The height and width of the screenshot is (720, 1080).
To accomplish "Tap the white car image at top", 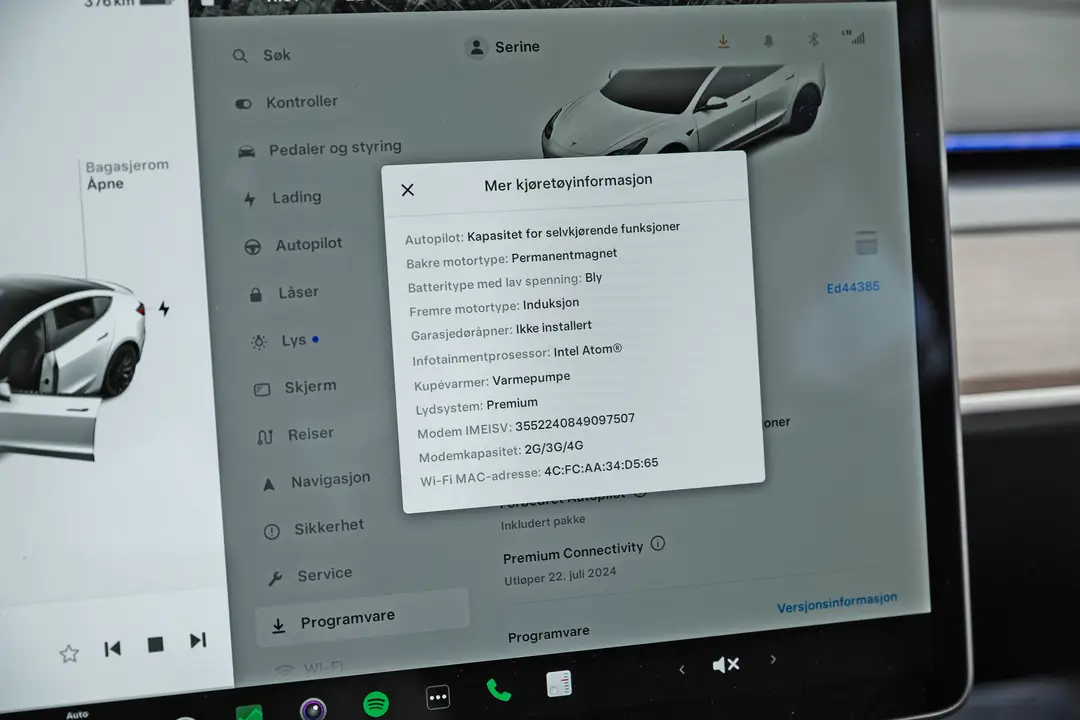I will click(x=682, y=109).
